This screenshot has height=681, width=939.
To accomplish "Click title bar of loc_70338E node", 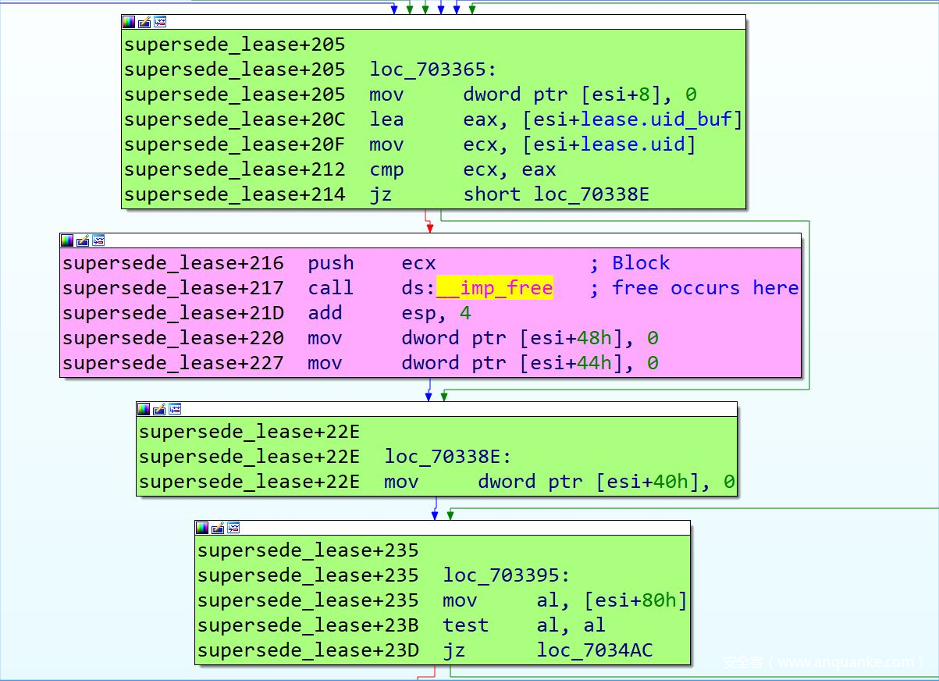I will [x=450, y=409].
